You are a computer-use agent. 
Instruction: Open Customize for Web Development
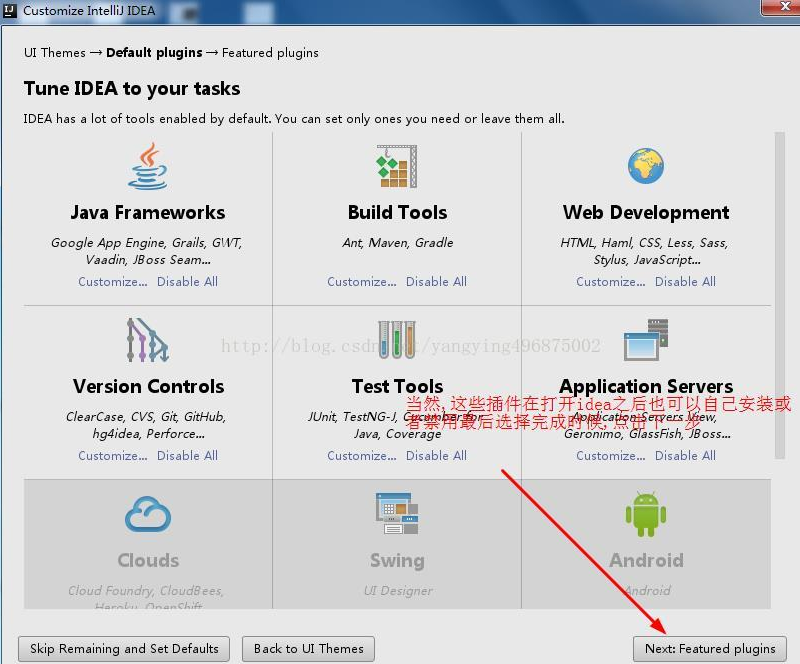pyautogui.click(x=611, y=282)
